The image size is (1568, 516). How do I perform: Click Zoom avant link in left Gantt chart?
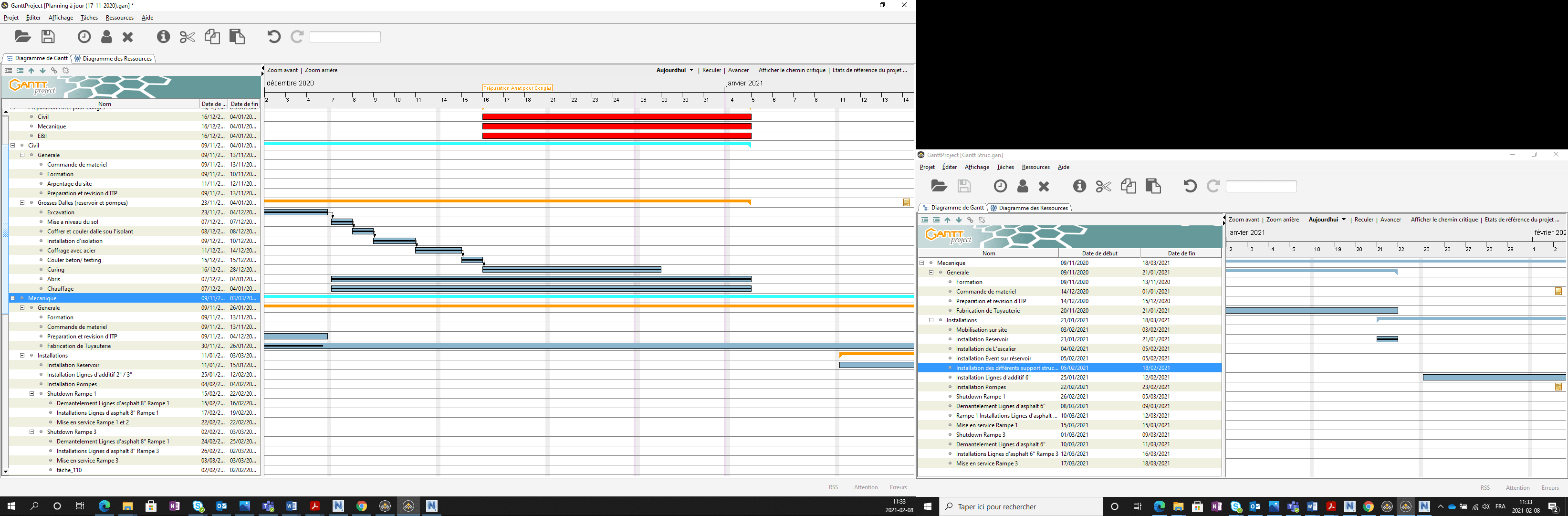pyautogui.click(x=282, y=70)
